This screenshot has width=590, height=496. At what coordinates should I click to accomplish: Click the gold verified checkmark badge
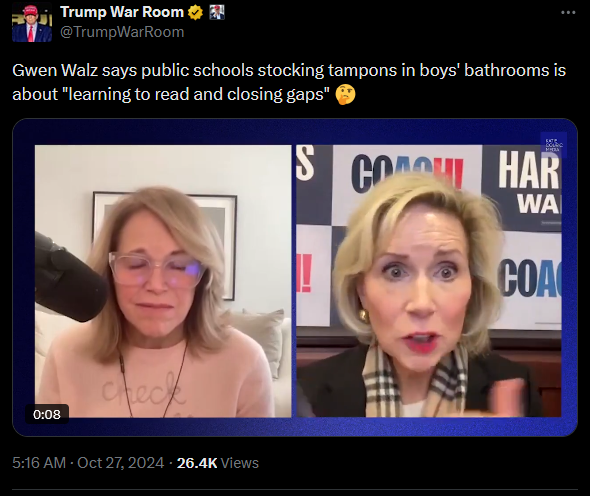pos(195,12)
